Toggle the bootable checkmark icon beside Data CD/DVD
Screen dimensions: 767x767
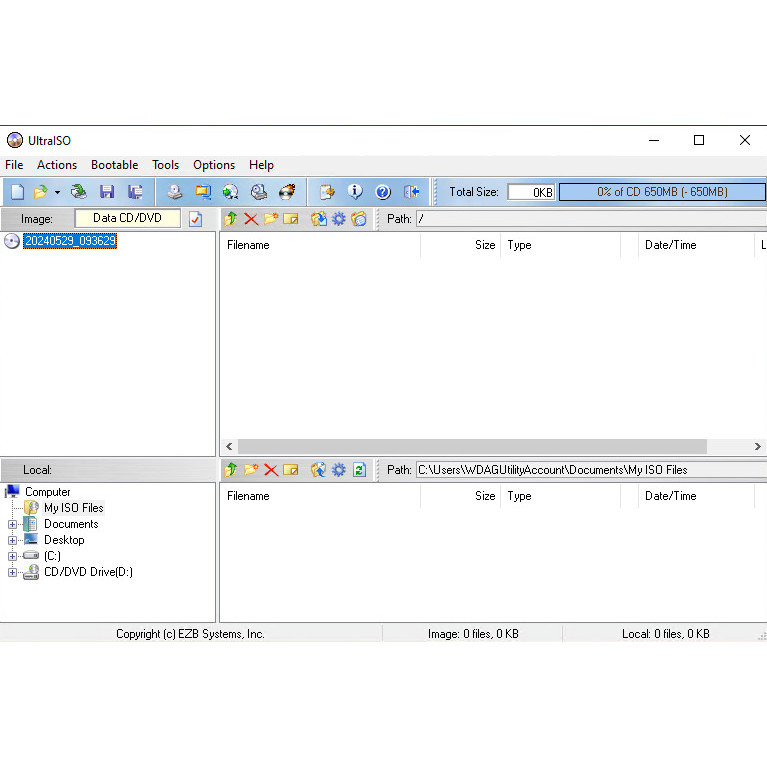pyautogui.click(x=196, y=219)
